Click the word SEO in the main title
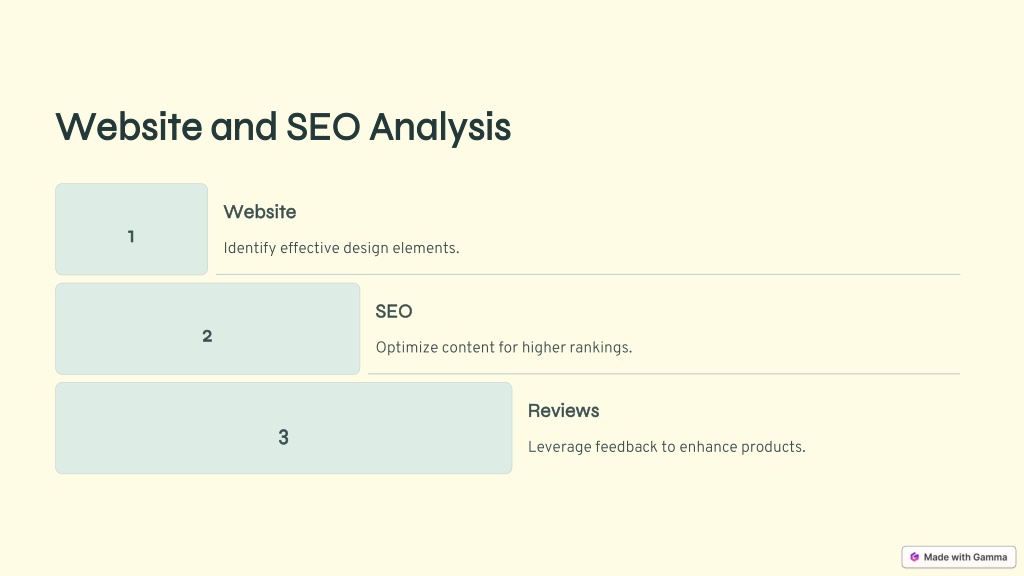The image size is (1024, 576). pyautogui.click(x=323, y=127)
